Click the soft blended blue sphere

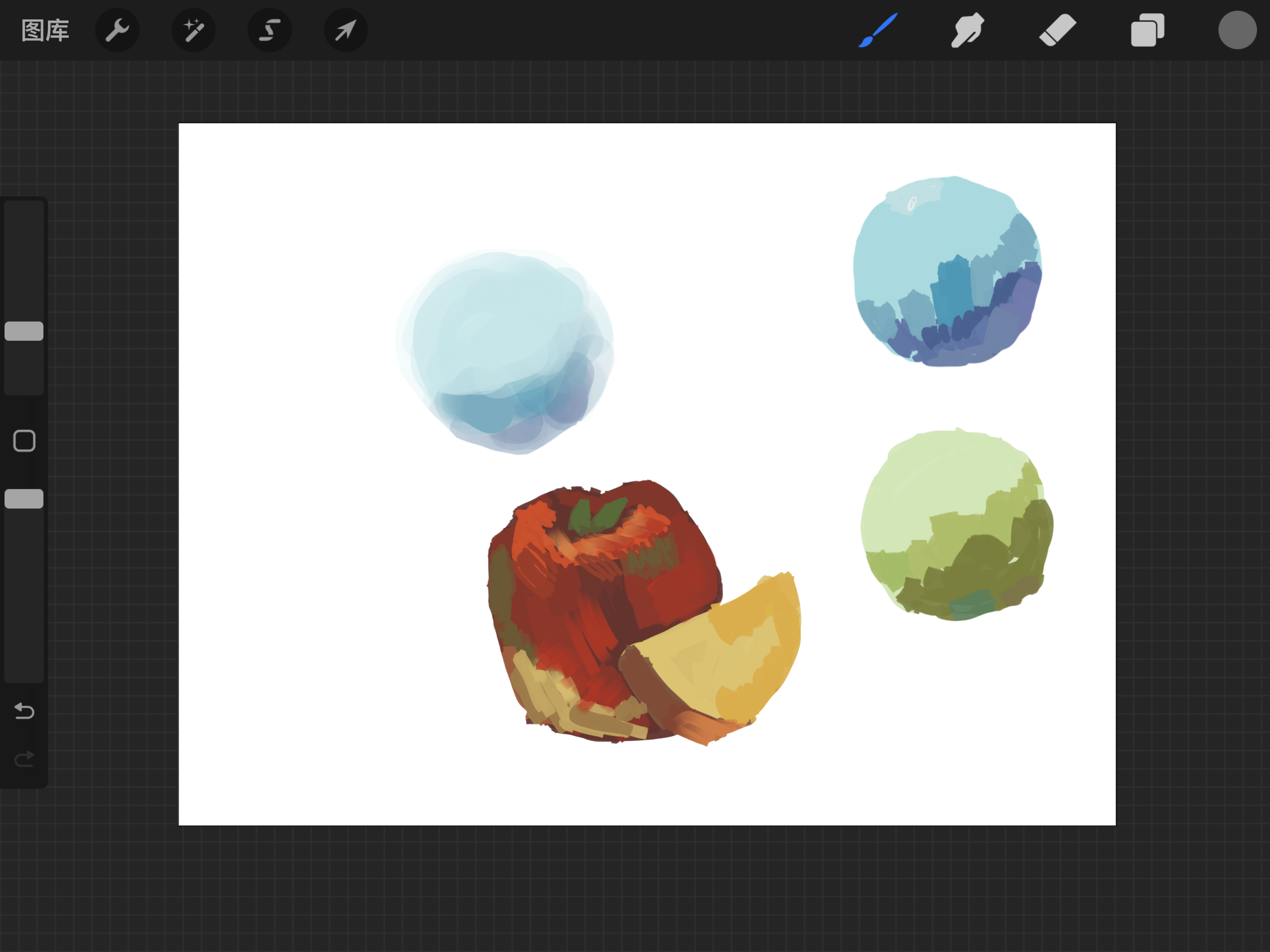click(x=505, y=350)
